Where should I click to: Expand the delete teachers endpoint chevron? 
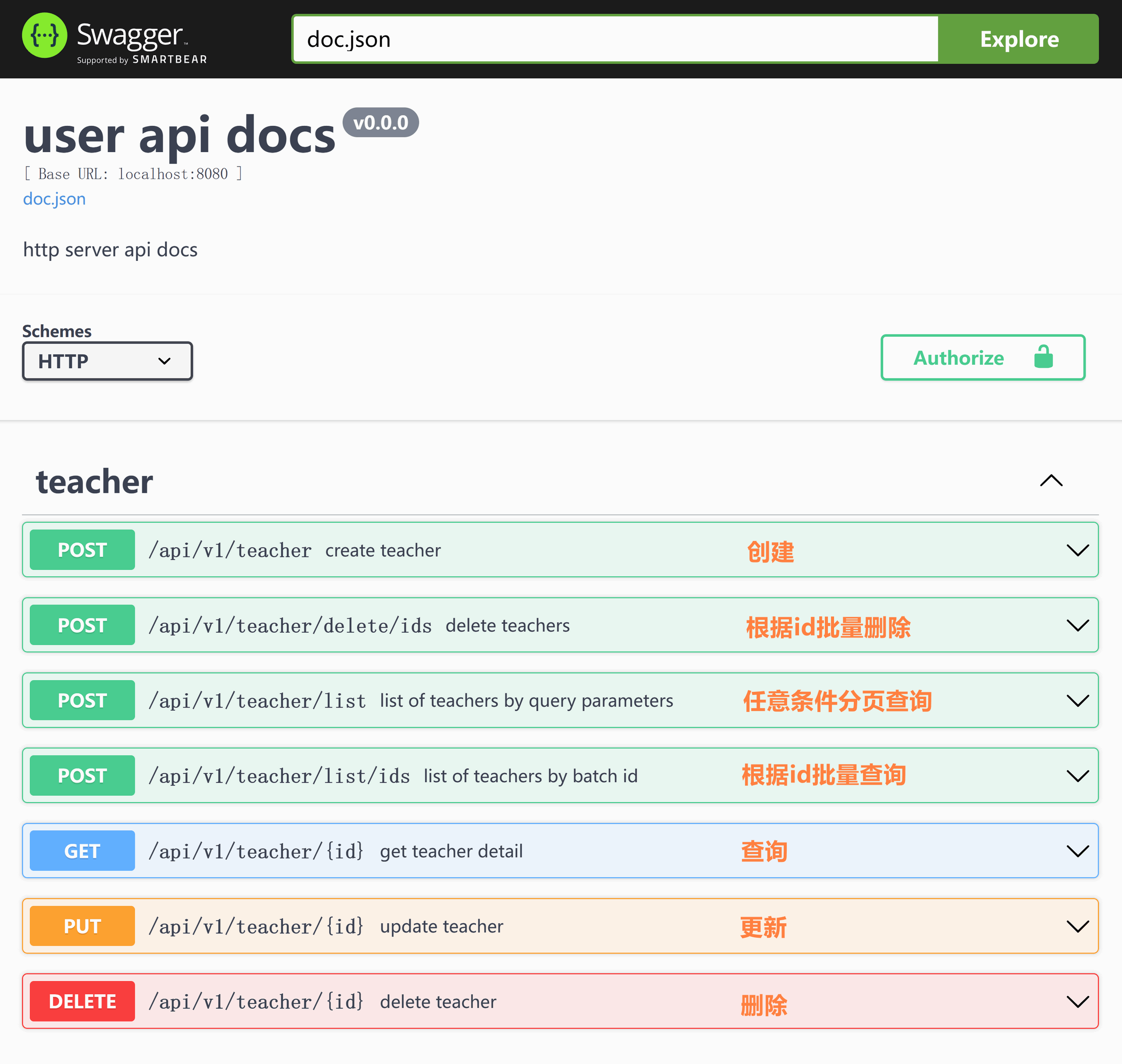click(x=1077, y=626)
